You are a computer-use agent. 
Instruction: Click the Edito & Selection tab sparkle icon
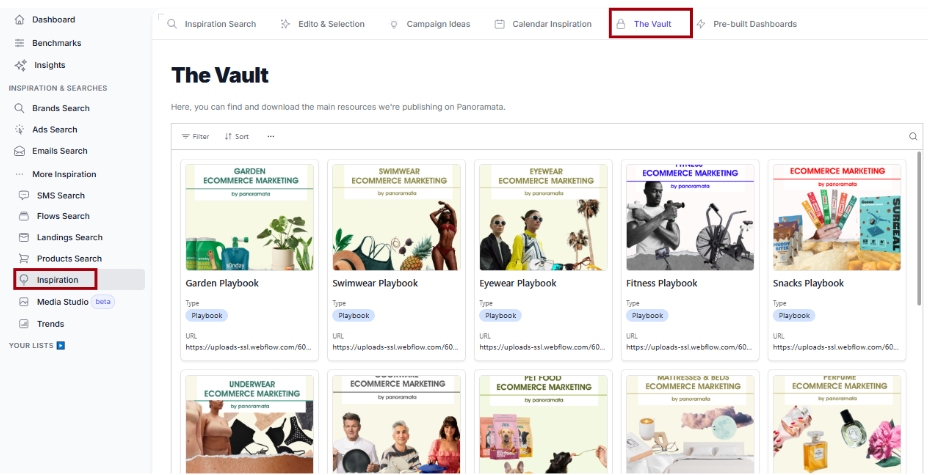point(285,24)
